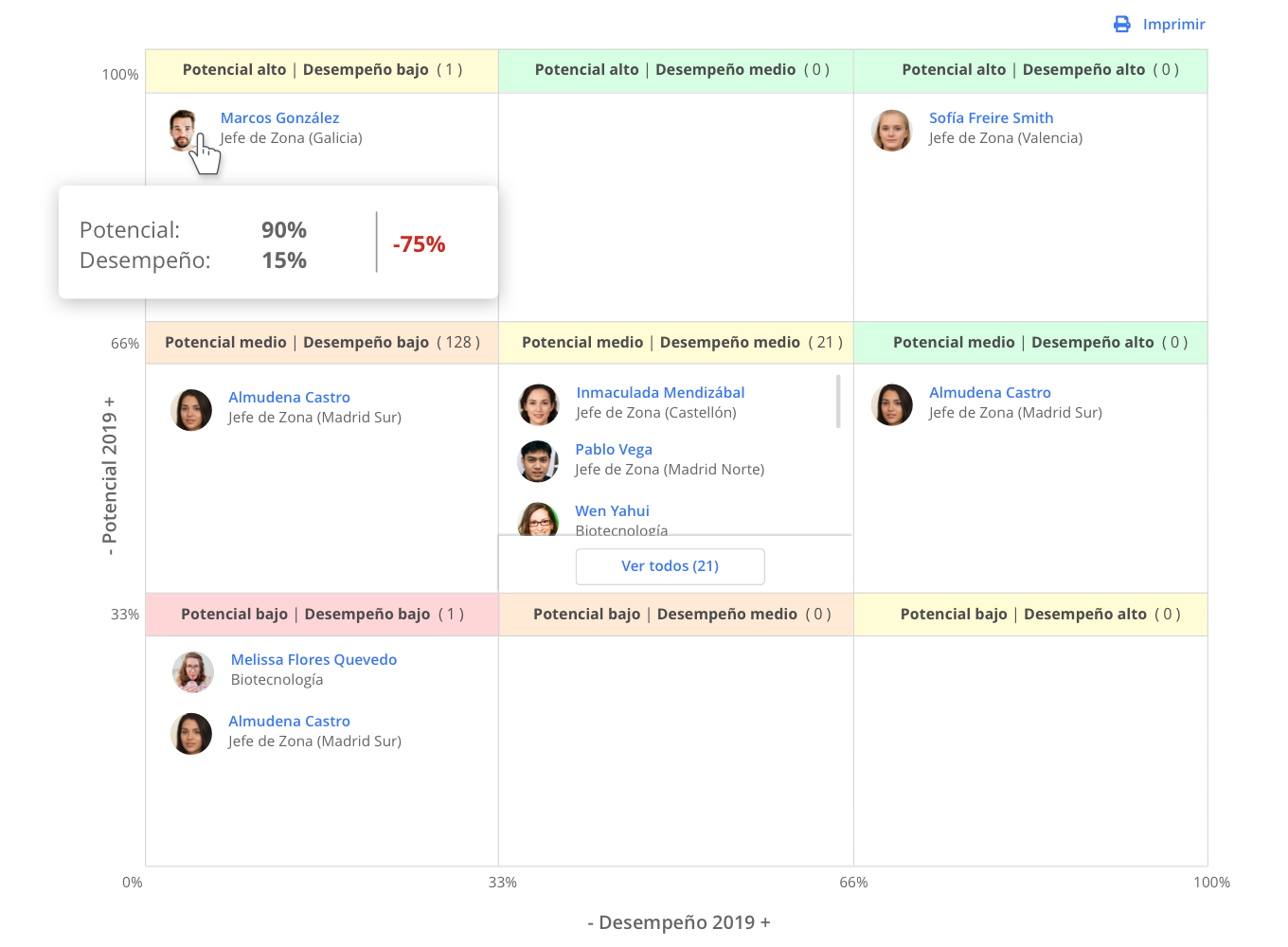Select the Potencial medio Desempeño bajo (128) header
The width and height of the screenshot is (1288, 947).
(322, 343)
